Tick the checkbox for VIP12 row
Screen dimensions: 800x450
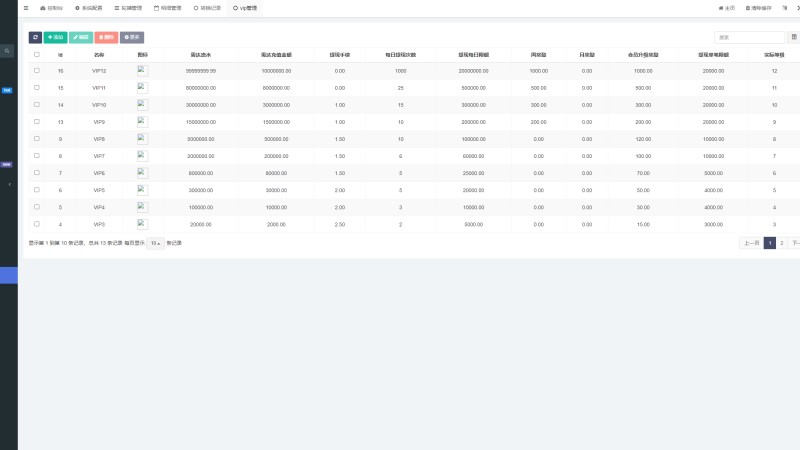37,71
